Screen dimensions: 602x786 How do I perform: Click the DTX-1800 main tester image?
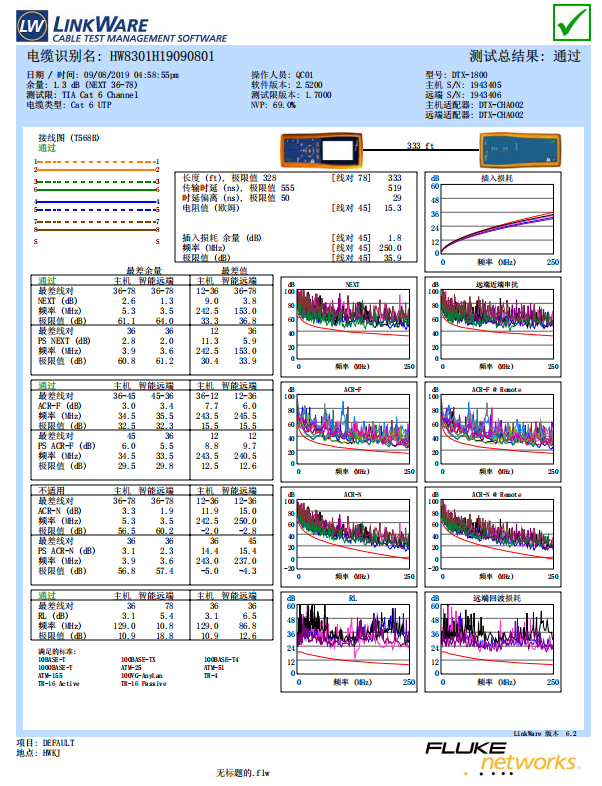pos(321,150)
